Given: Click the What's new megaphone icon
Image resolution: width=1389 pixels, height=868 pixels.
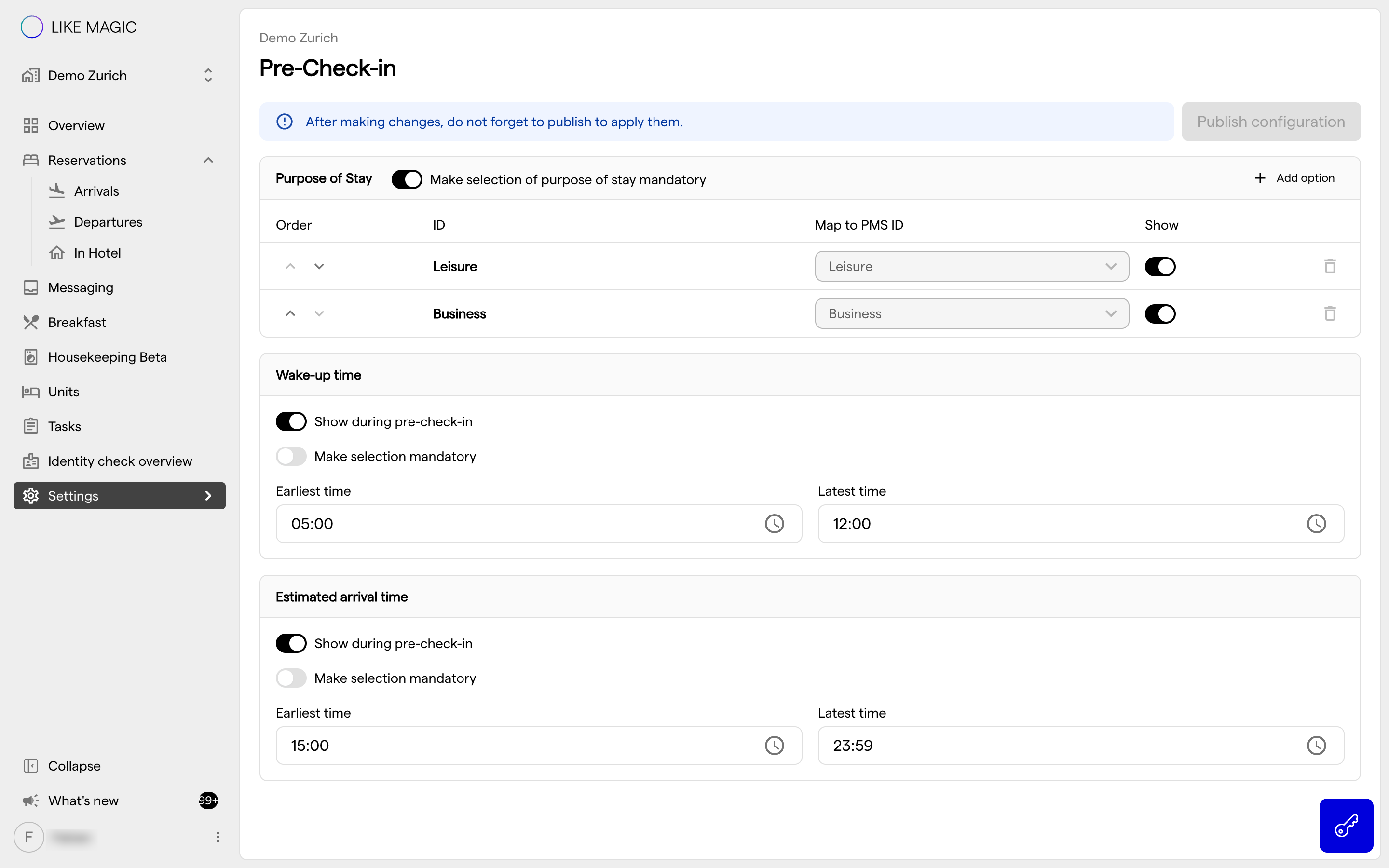Looking at the screenshot, I should (30, 800).
